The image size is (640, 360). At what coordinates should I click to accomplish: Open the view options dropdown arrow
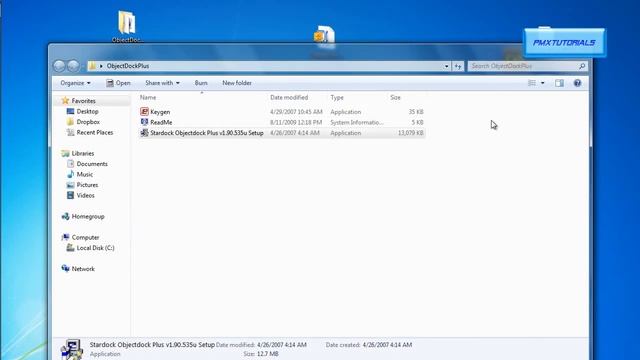(542, 83)
